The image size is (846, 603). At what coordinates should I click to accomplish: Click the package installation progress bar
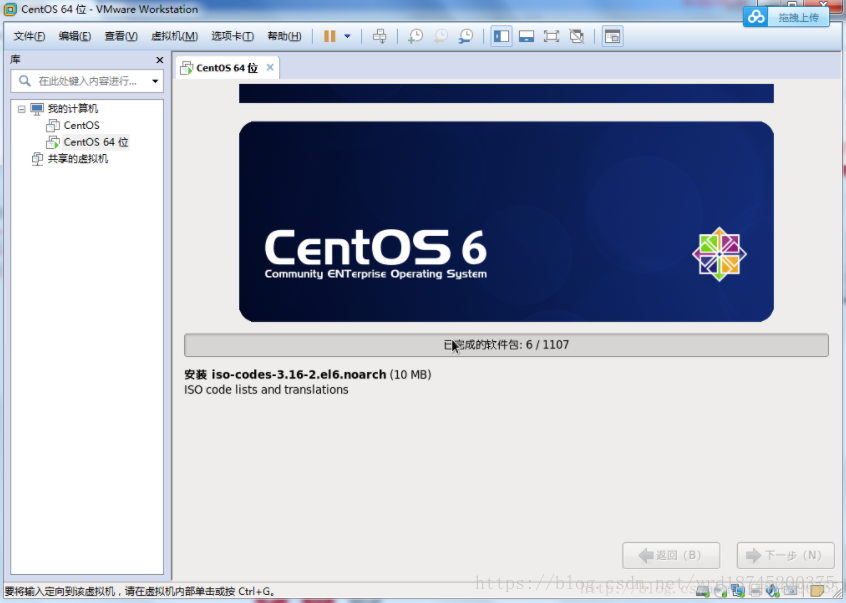506,345
